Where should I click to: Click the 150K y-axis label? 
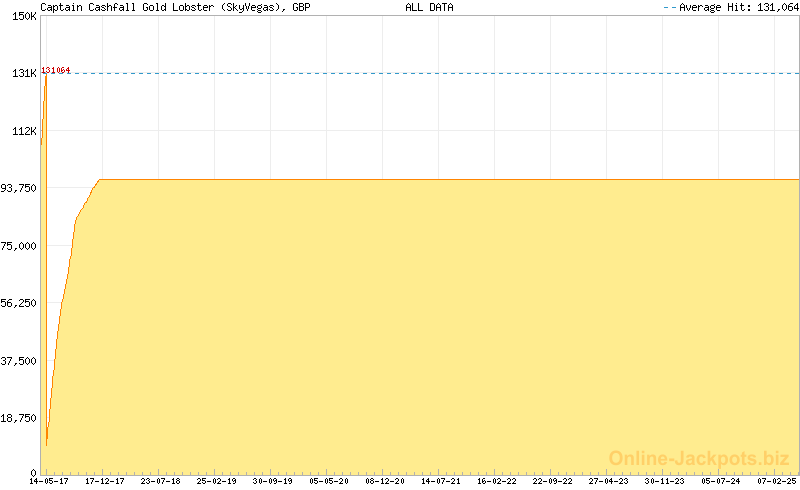tap(22, 16)
